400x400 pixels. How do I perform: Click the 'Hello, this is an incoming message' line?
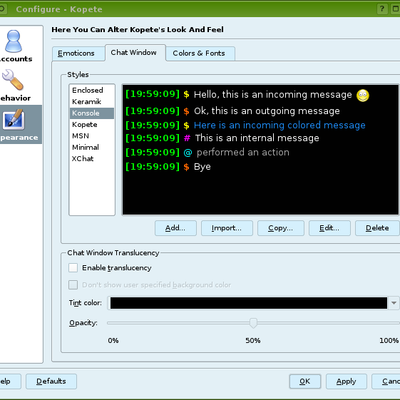pos(273,95)
